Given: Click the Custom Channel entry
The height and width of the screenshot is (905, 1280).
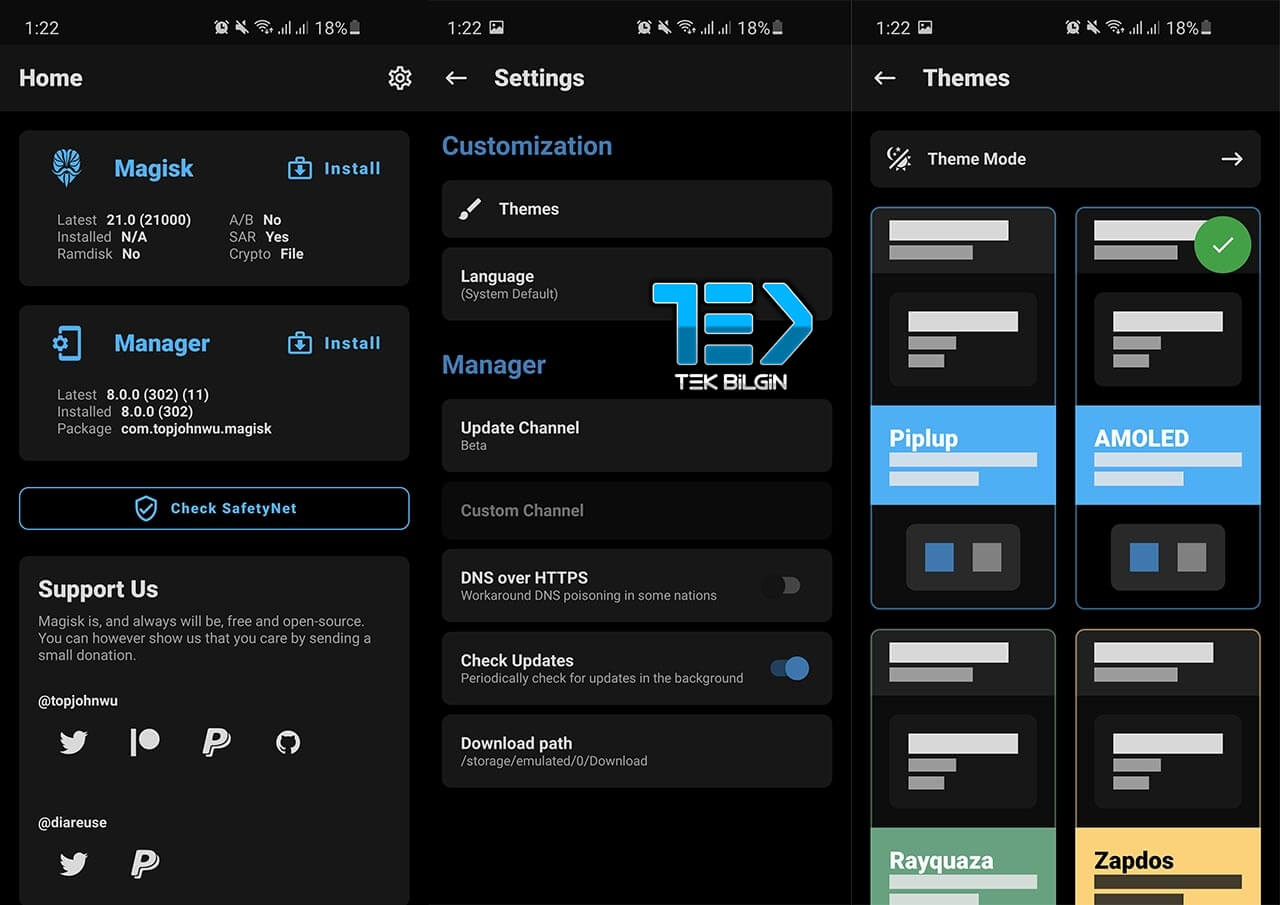Looking at the screenshot, I should [637, 510].
